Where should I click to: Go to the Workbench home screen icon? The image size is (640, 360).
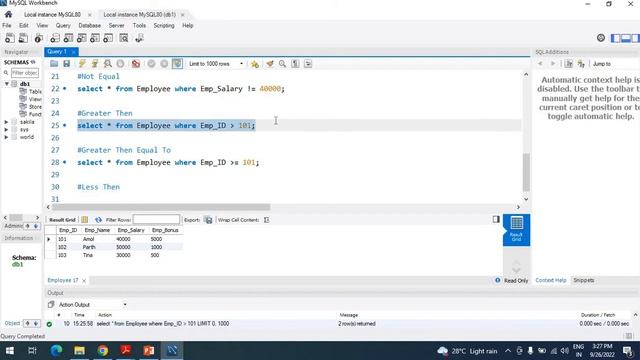tap(8, 14)
